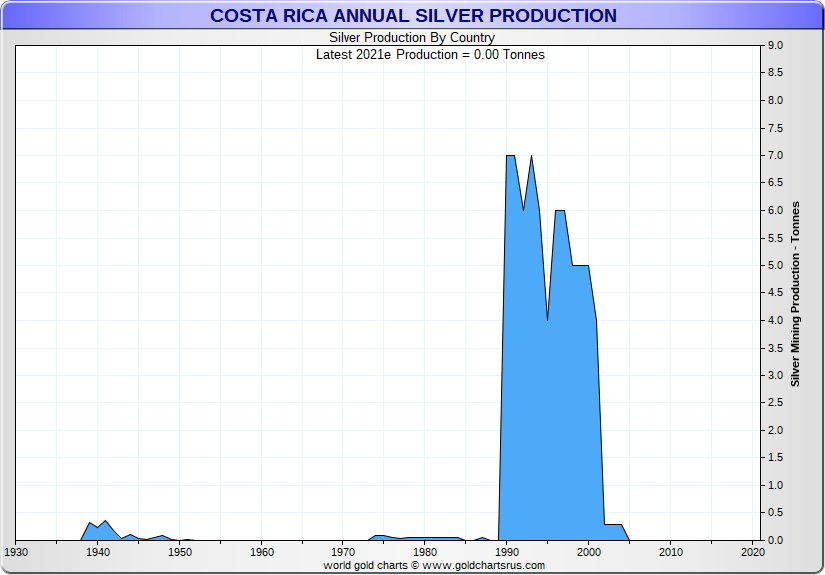Pick the 1960 label on the x-axis
825x575 pixels.
point(262,551)
